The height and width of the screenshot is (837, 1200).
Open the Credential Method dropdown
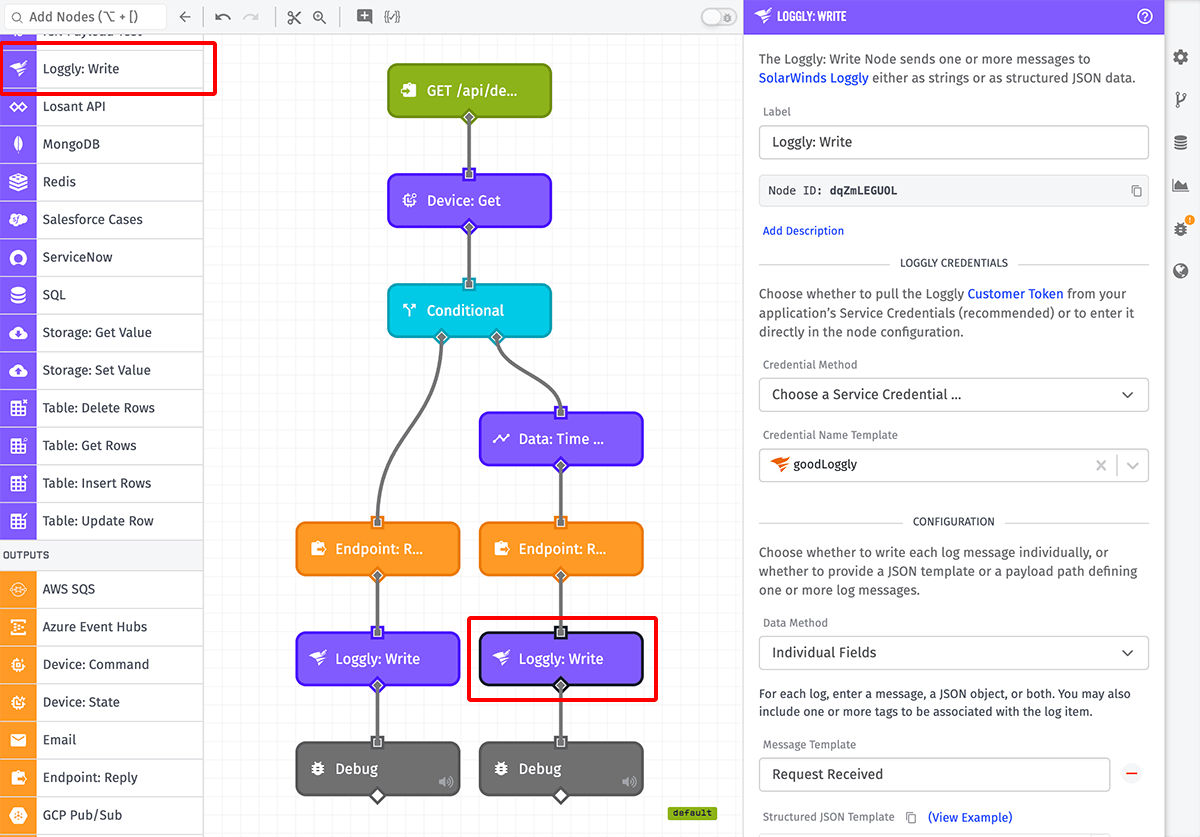(x=953, y=394)
